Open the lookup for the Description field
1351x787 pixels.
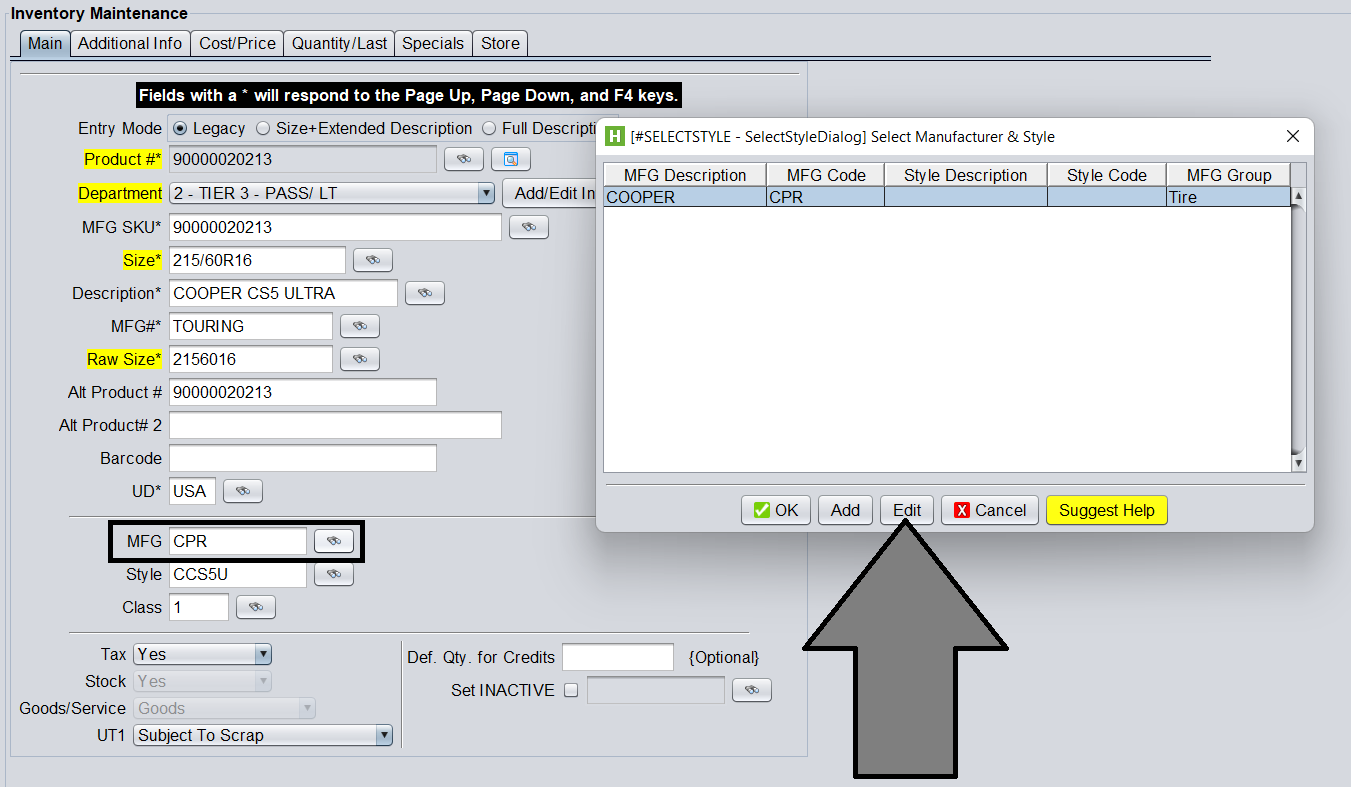click(x=424, y=293)
